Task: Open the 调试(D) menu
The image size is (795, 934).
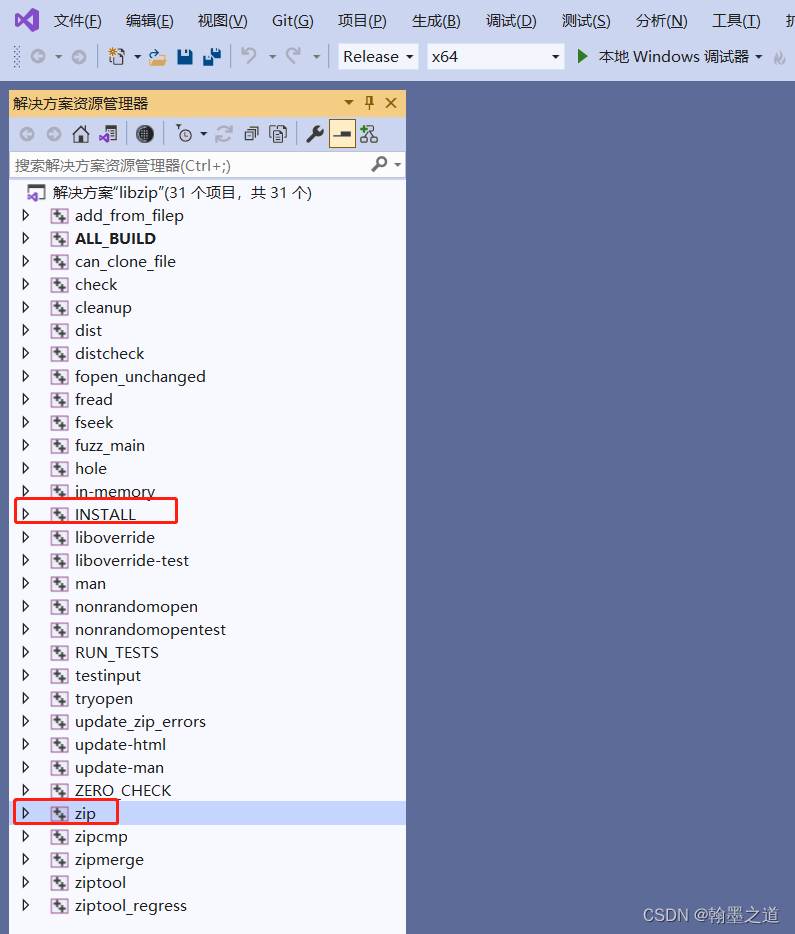Action: [511, 21]
